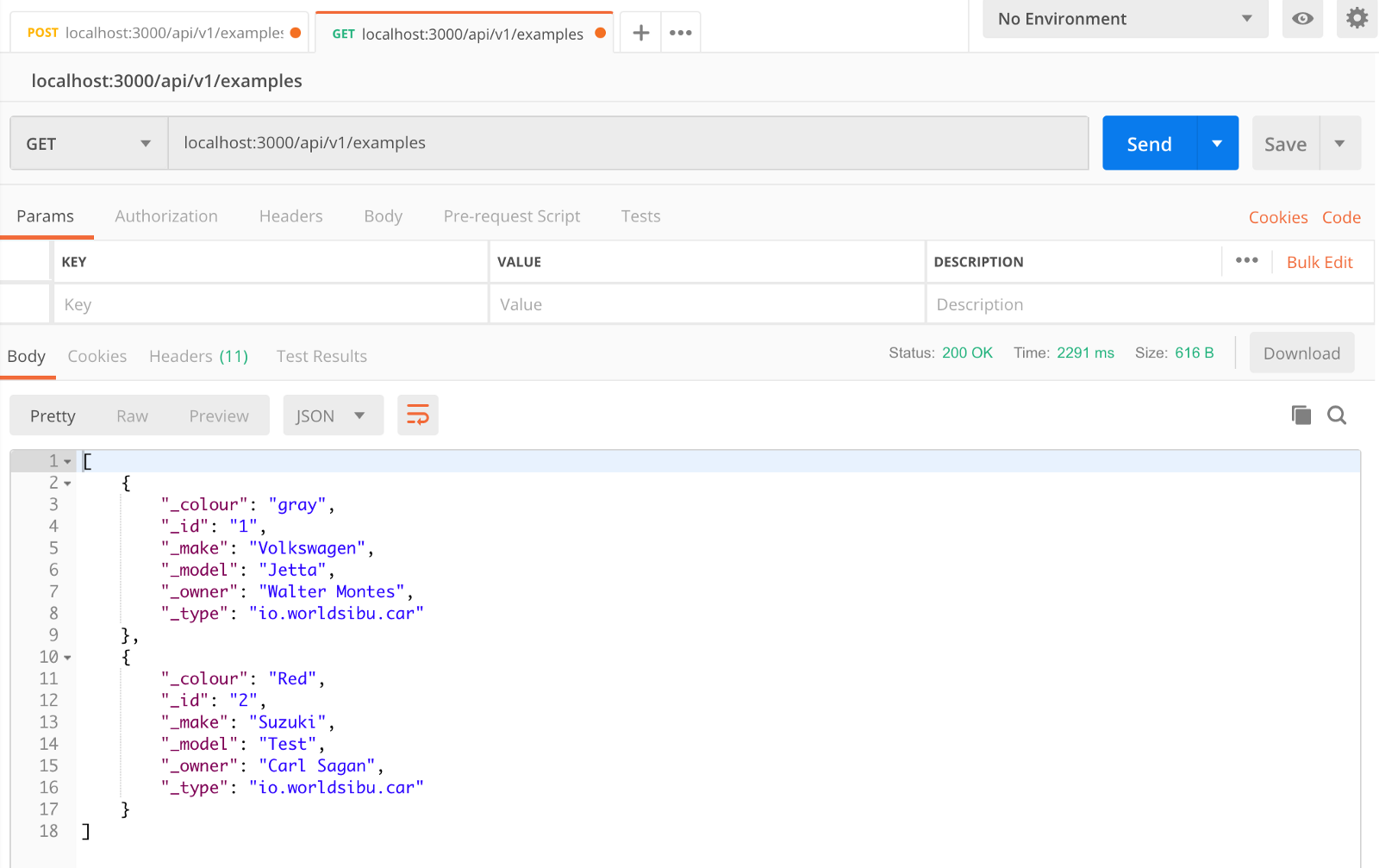The height and width of the screenshot is (868, 1379).
Task: Open a new request tab with plus icon
Action: click(640, 33)
